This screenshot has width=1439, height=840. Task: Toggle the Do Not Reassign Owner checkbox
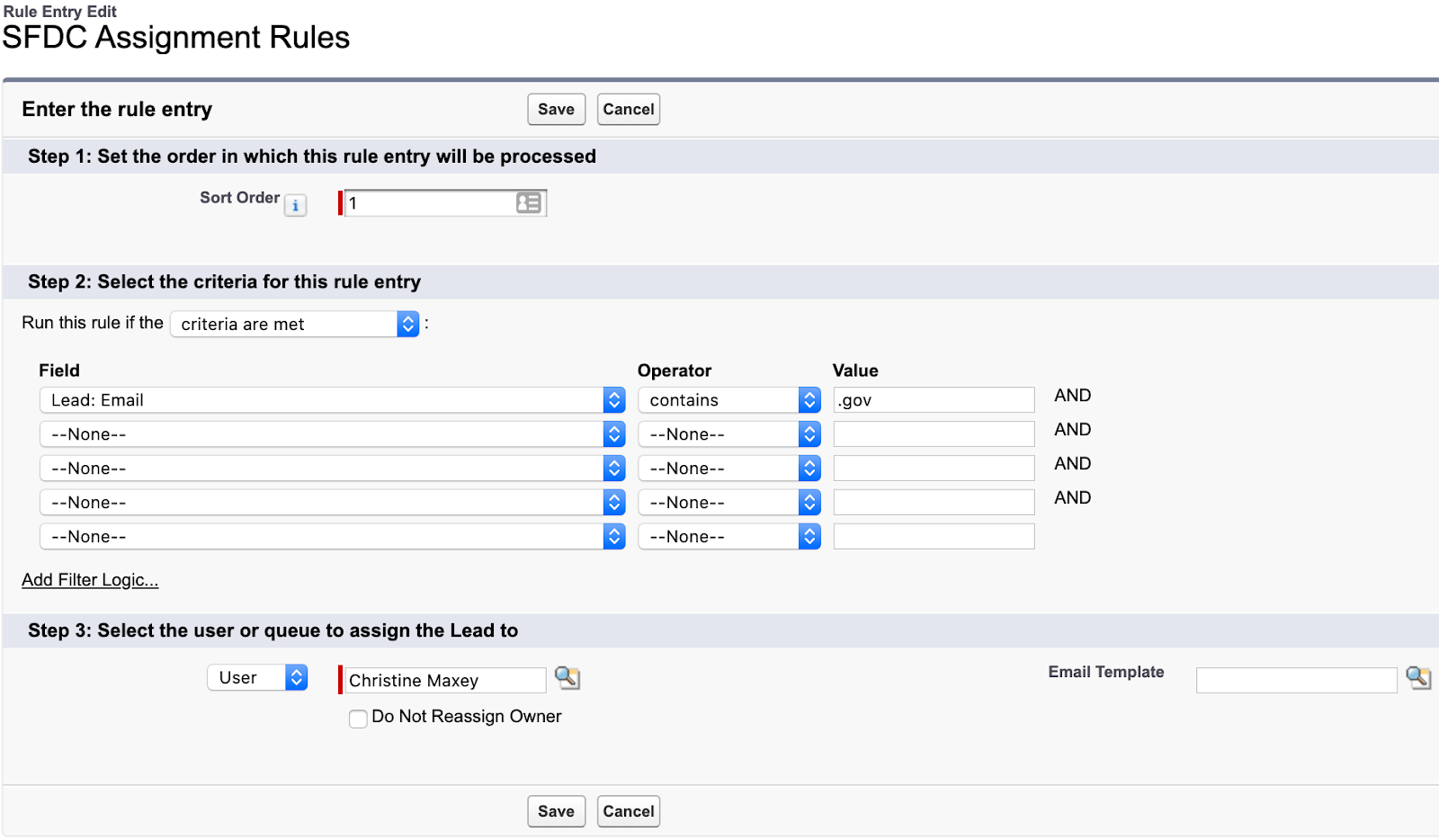point(358,719)
